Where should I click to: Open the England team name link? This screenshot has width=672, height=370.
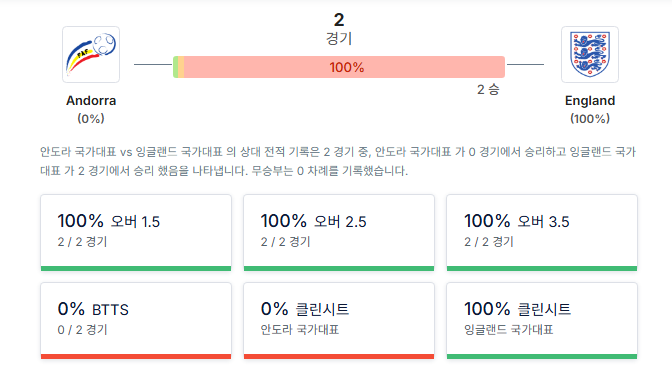[x=590, y=101]
